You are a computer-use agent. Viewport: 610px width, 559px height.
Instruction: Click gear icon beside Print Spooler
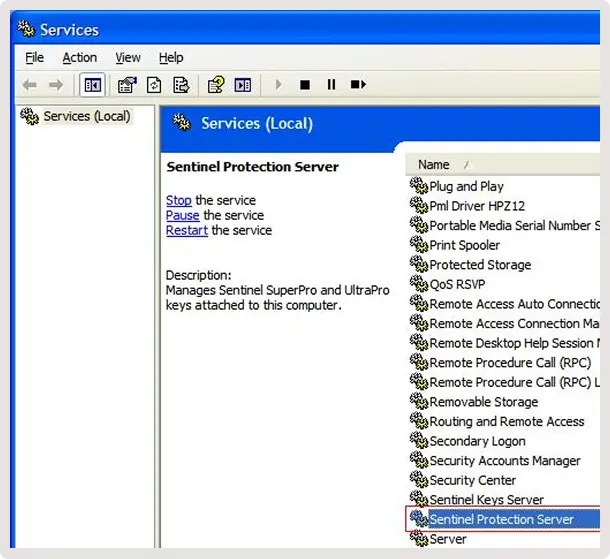419,244
